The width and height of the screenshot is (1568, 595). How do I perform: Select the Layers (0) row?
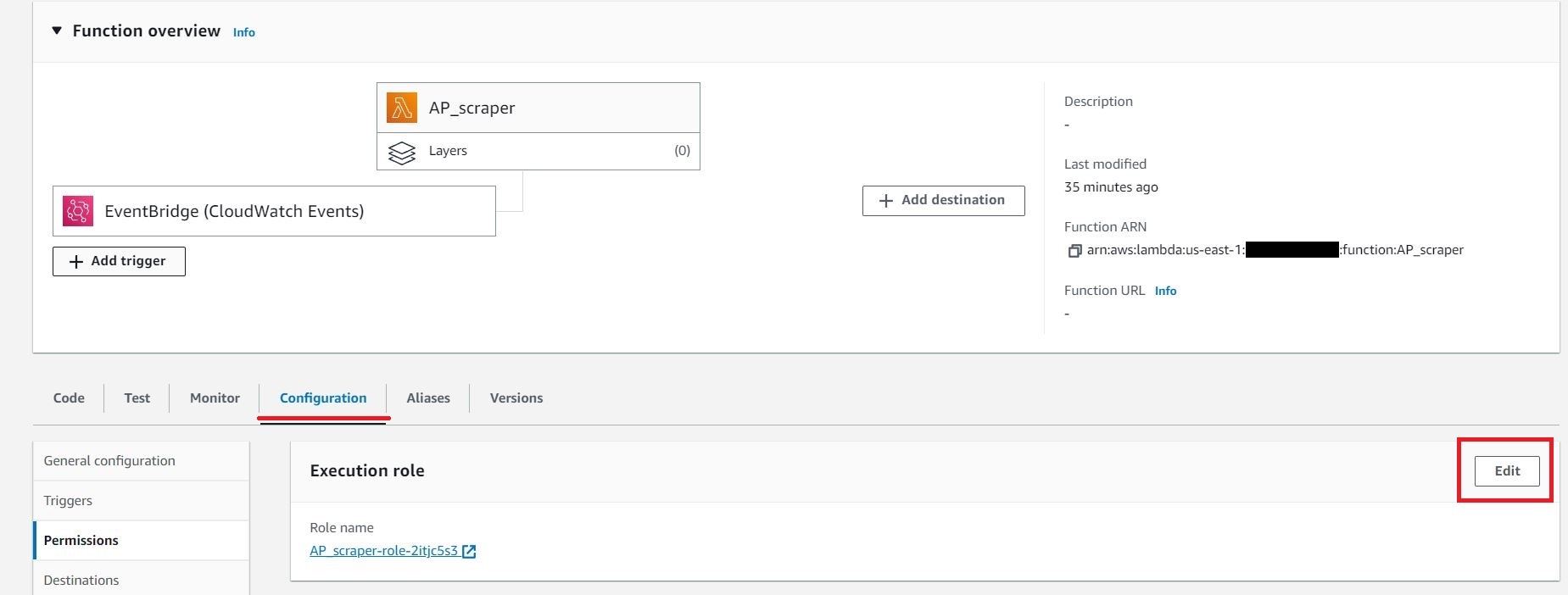pos(538,151)
